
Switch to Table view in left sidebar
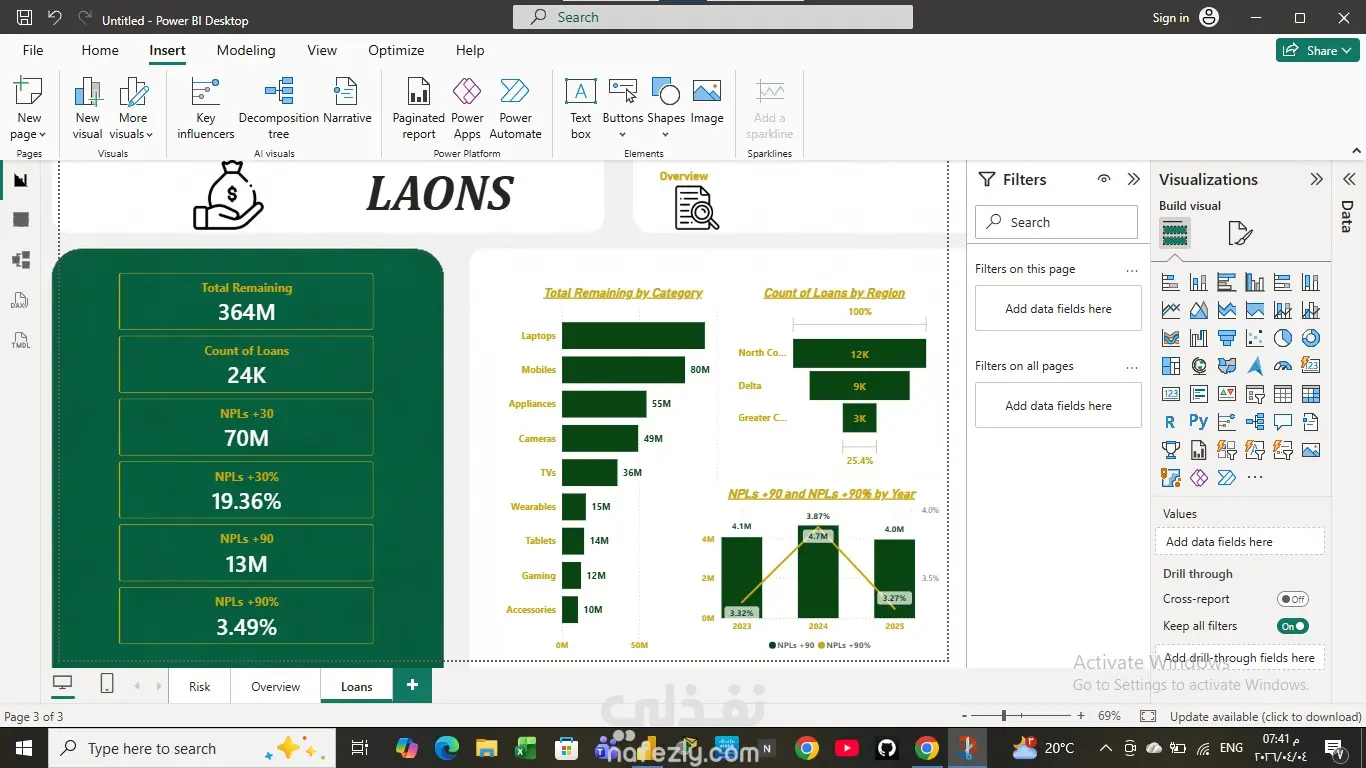pos(21,220)
